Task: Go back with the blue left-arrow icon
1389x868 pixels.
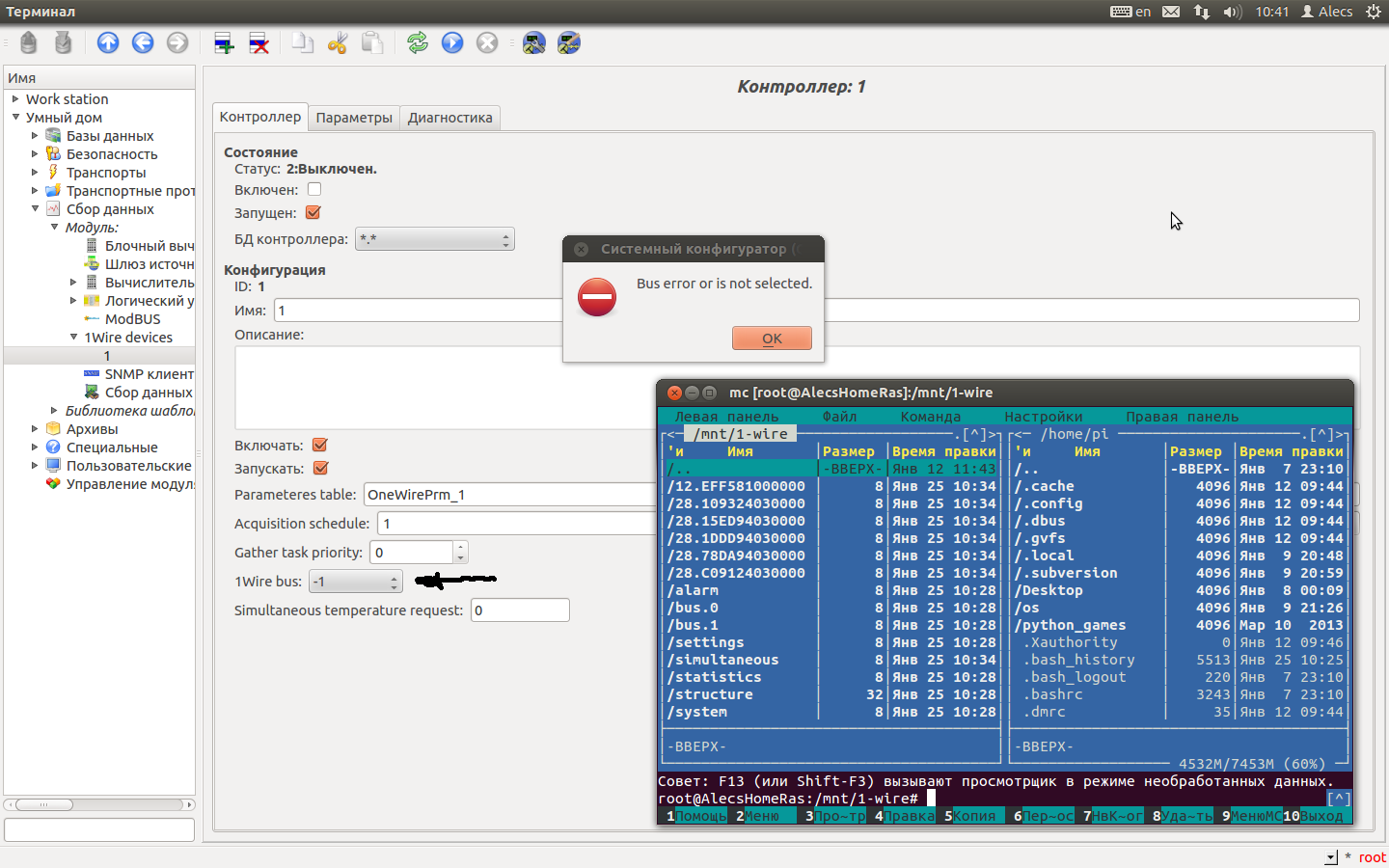Action: tap(143, 42)
